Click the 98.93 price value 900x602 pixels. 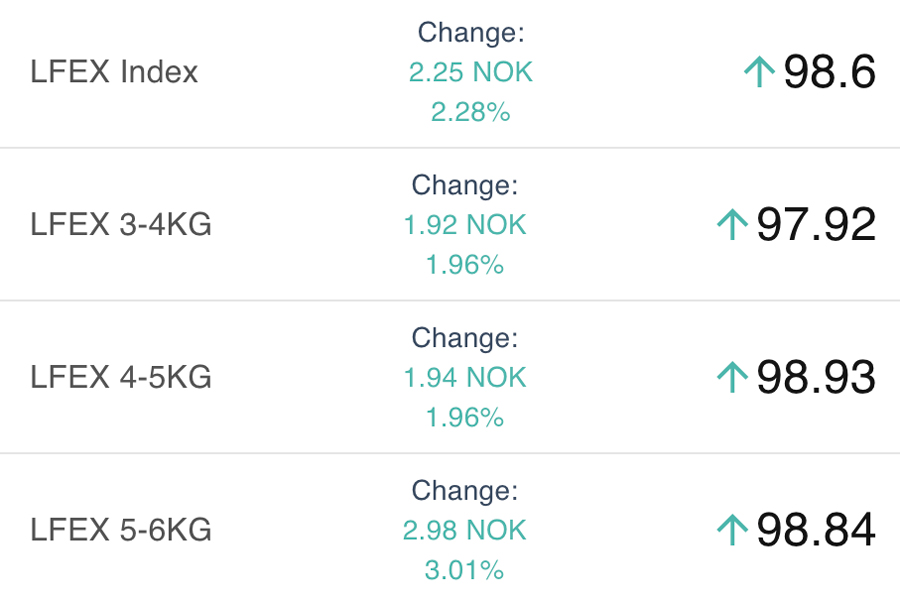[815, 377]
